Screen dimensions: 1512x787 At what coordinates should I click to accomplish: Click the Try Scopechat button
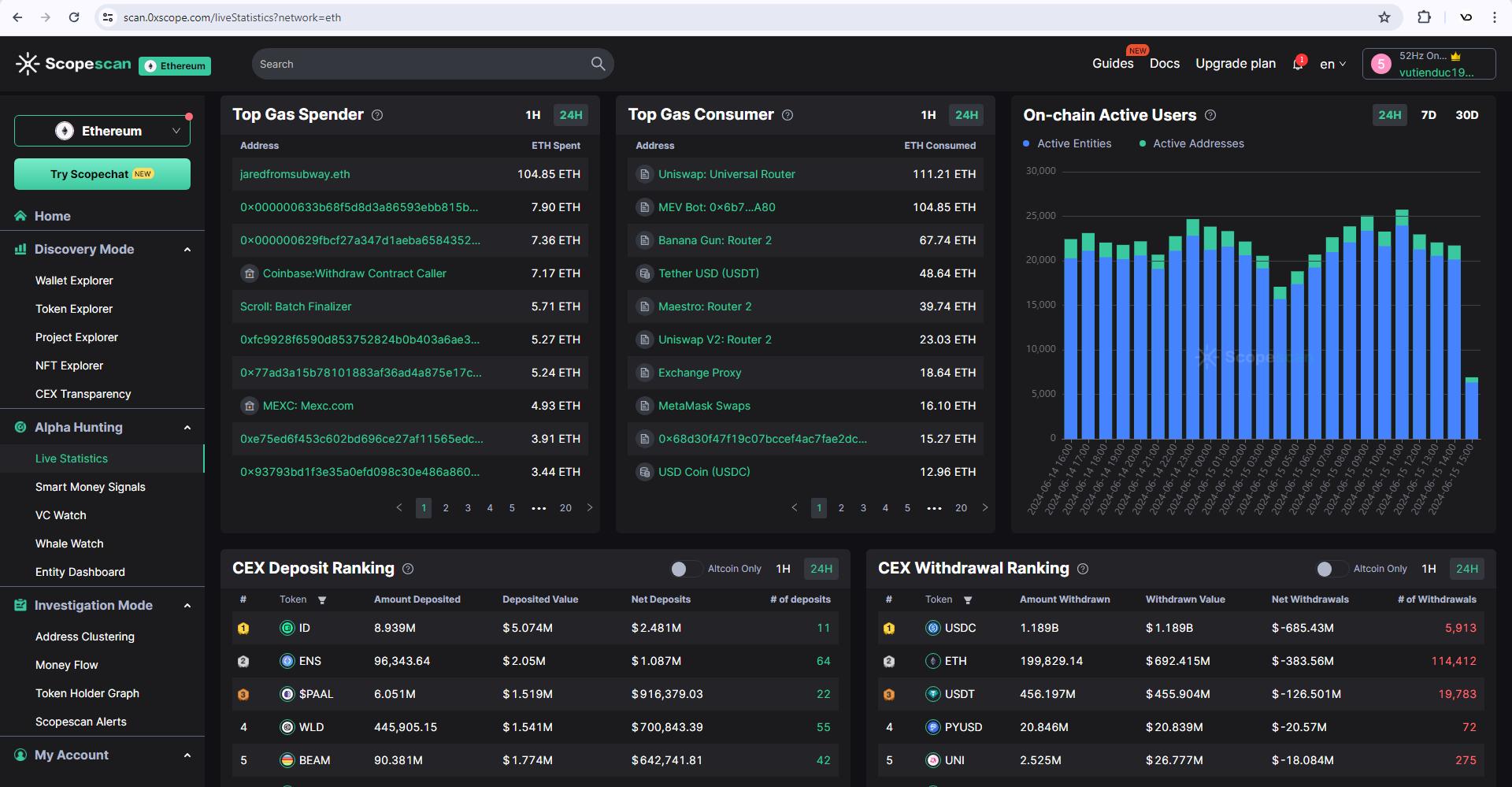102,174
